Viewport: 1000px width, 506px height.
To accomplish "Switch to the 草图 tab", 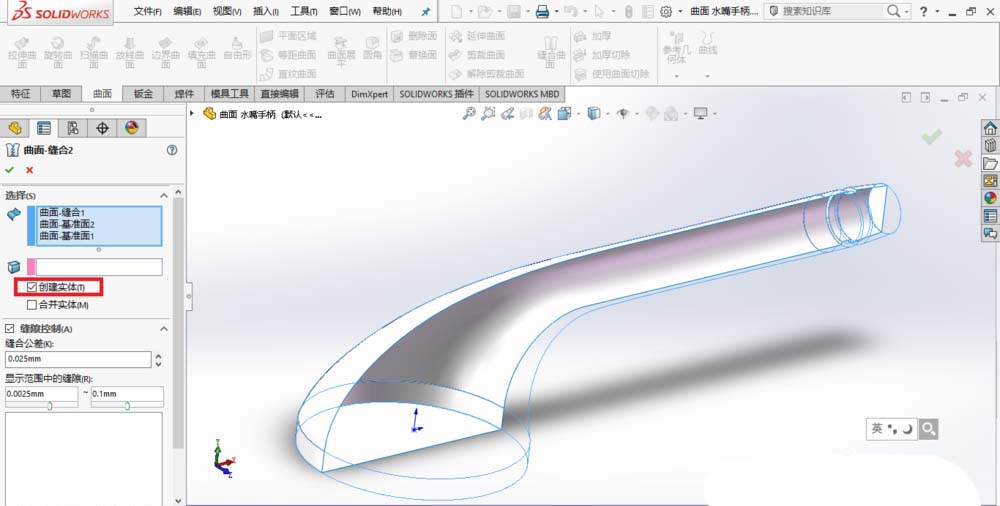I will [61, 94].
